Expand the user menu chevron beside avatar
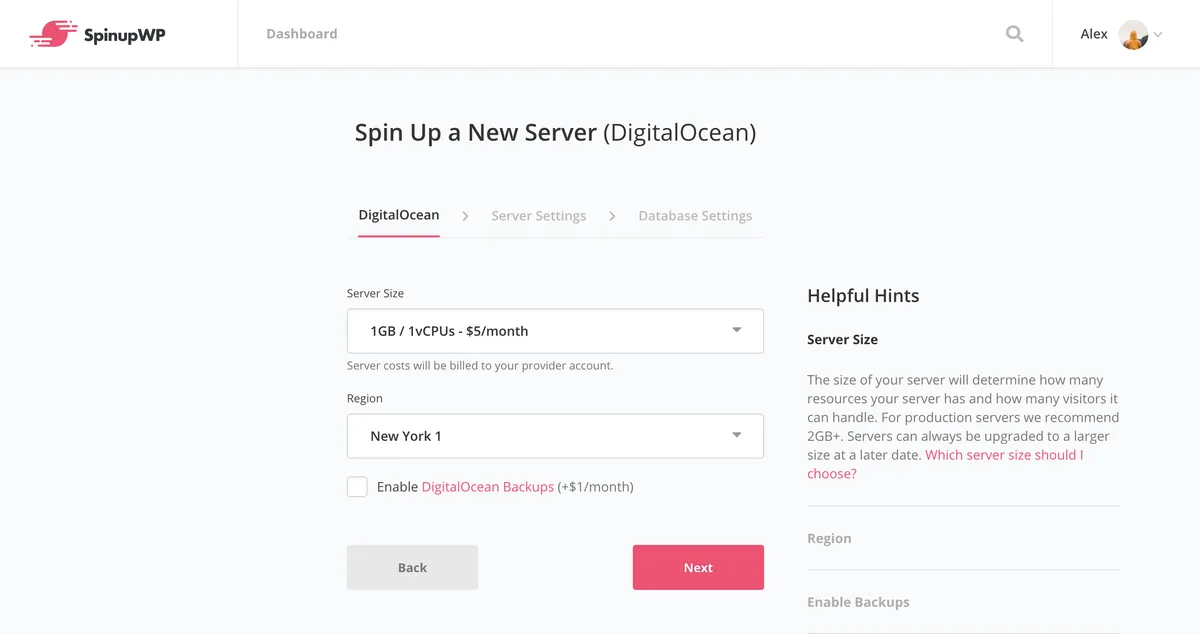This screenshot has height=634, width=1200. [x=1158, y=35]
